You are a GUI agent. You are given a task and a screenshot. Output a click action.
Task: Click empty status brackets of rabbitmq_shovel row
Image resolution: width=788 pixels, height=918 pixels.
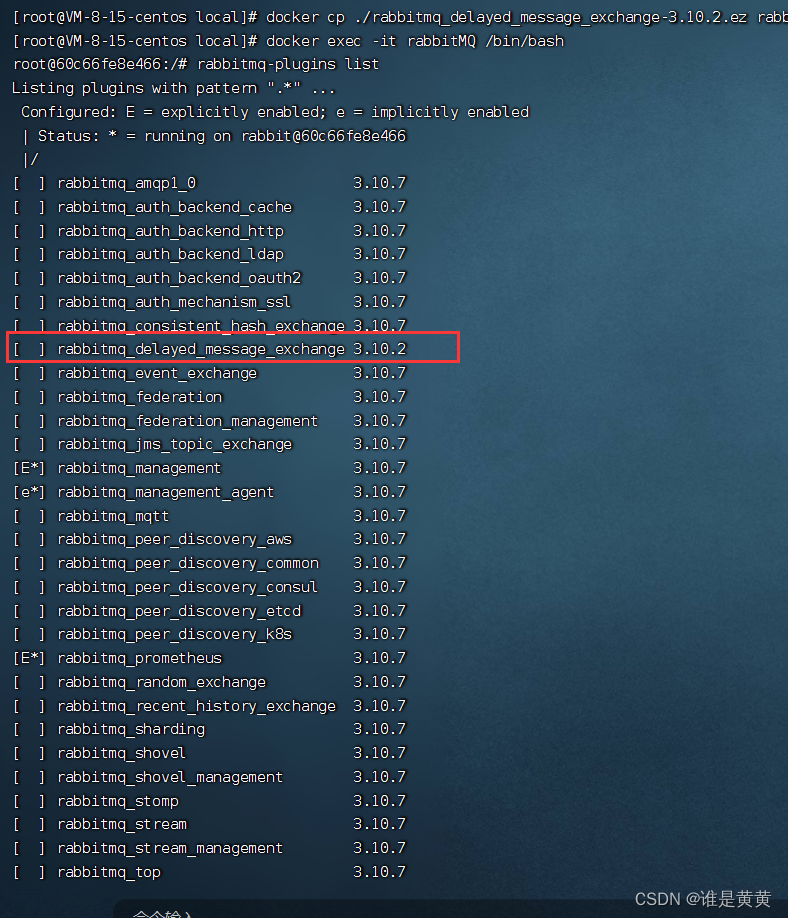pyautogui.click(x=29, y=753)
